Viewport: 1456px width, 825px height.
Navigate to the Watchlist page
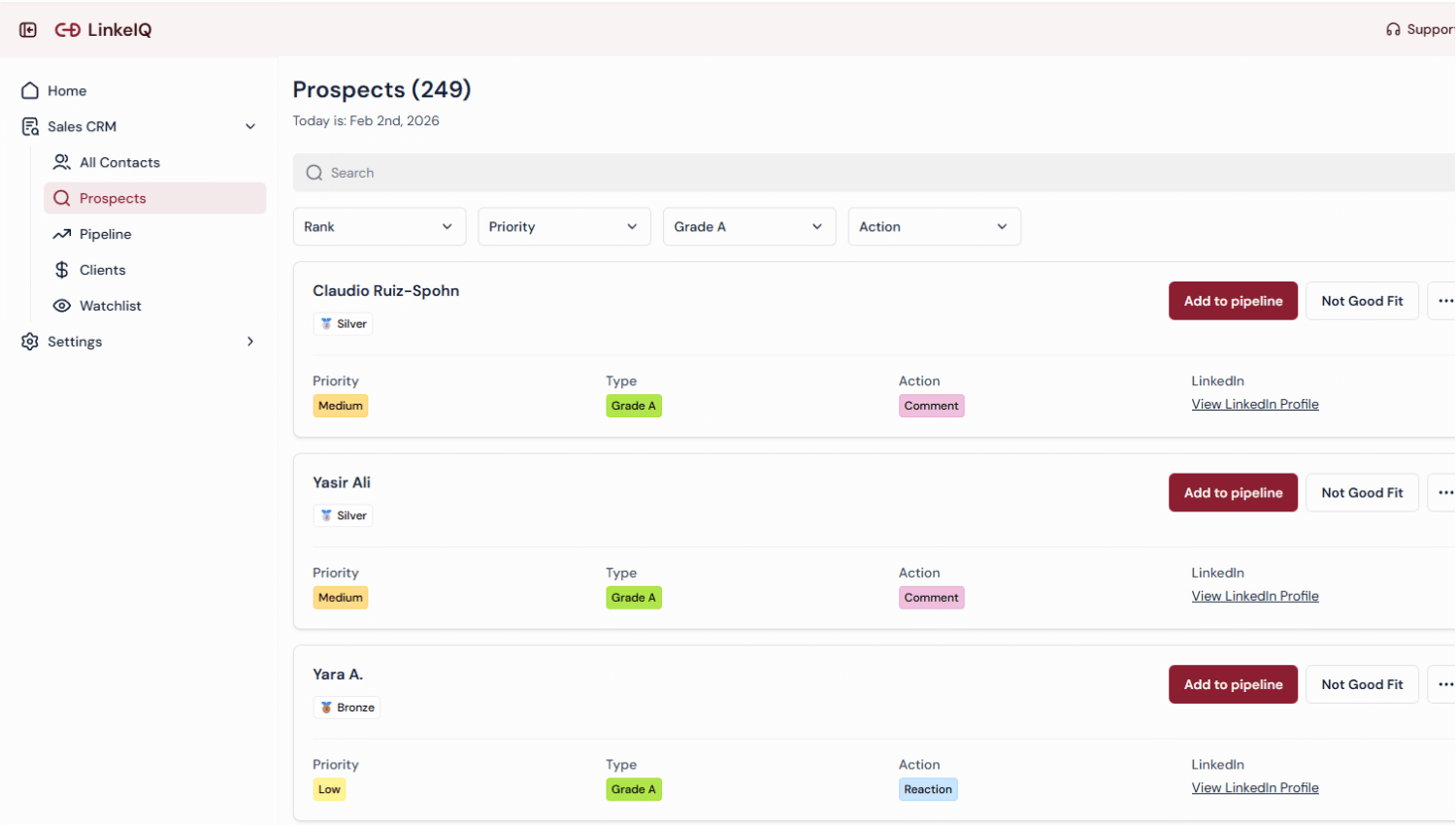click(110, 306)
